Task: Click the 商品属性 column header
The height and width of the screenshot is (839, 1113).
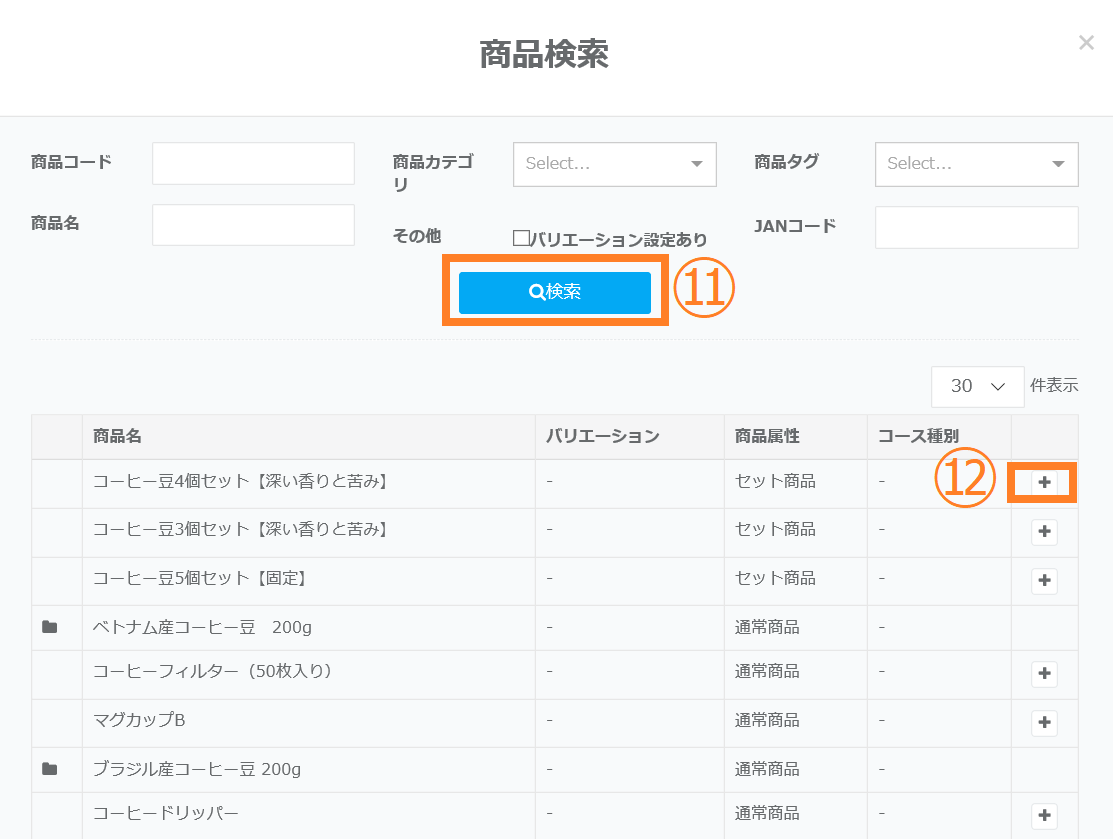Action: click(x=767, y=437)
